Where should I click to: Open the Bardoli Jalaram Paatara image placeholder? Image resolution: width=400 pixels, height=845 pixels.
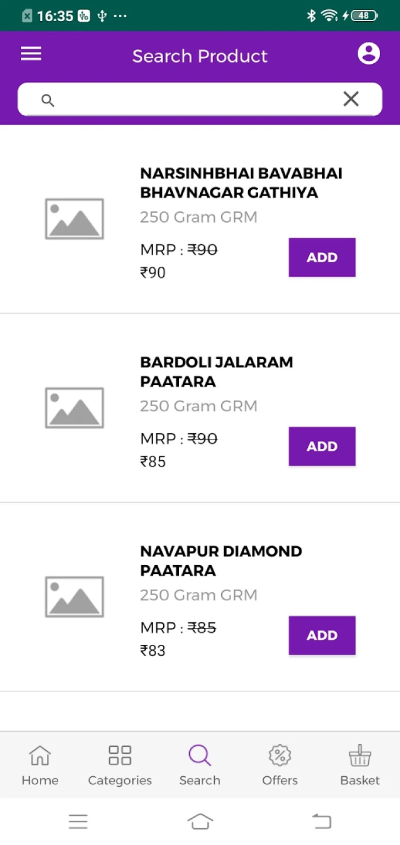click(74, 408)
